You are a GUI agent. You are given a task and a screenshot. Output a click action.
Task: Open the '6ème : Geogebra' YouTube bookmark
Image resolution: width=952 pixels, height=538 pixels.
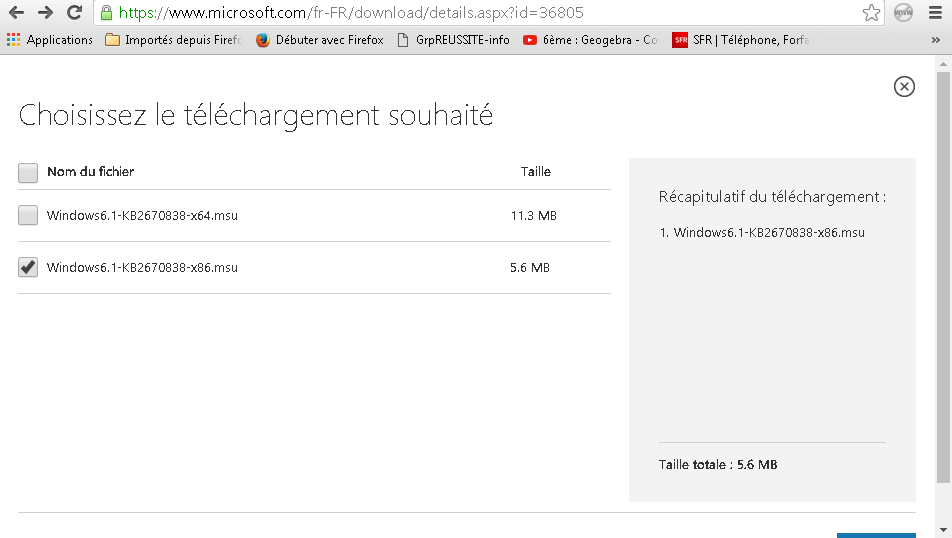click(x=590, y=40)
